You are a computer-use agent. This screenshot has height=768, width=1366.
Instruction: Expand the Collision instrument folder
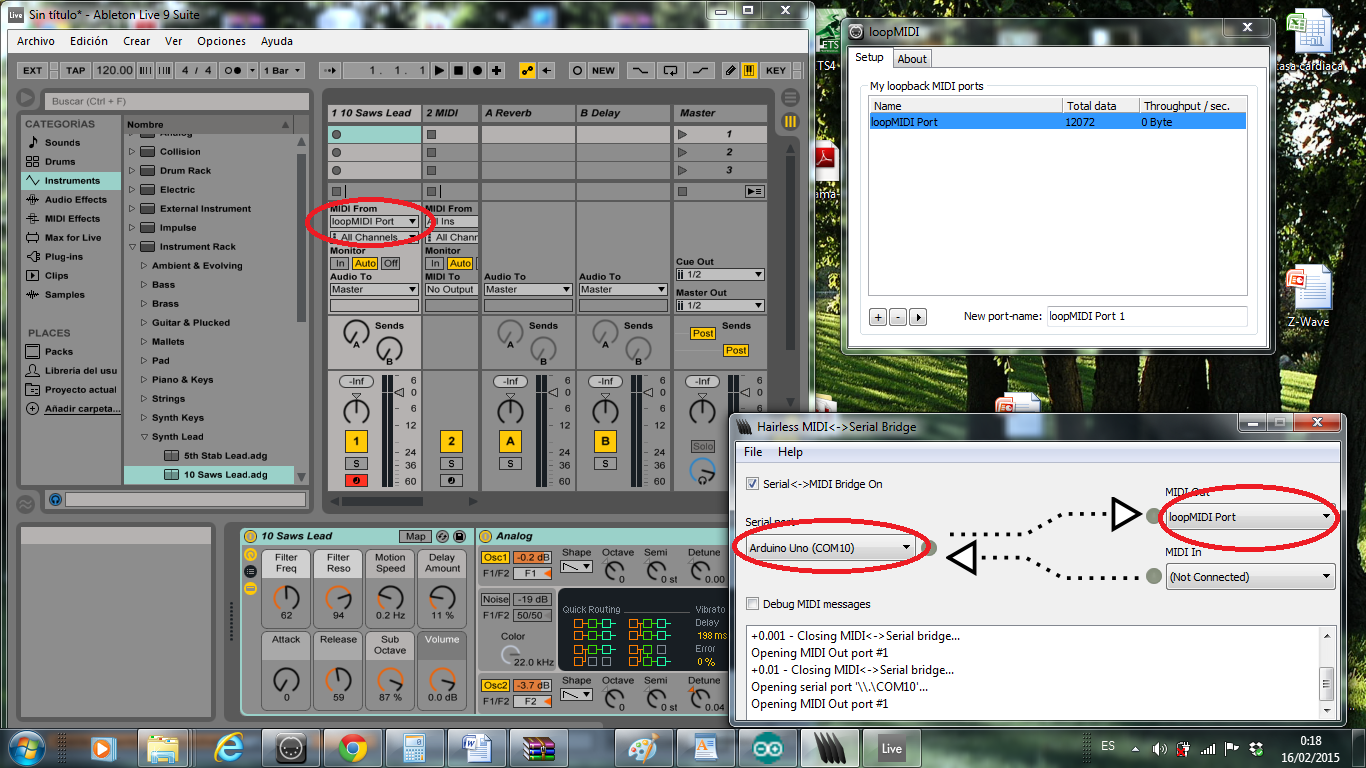tap(131, 152)
